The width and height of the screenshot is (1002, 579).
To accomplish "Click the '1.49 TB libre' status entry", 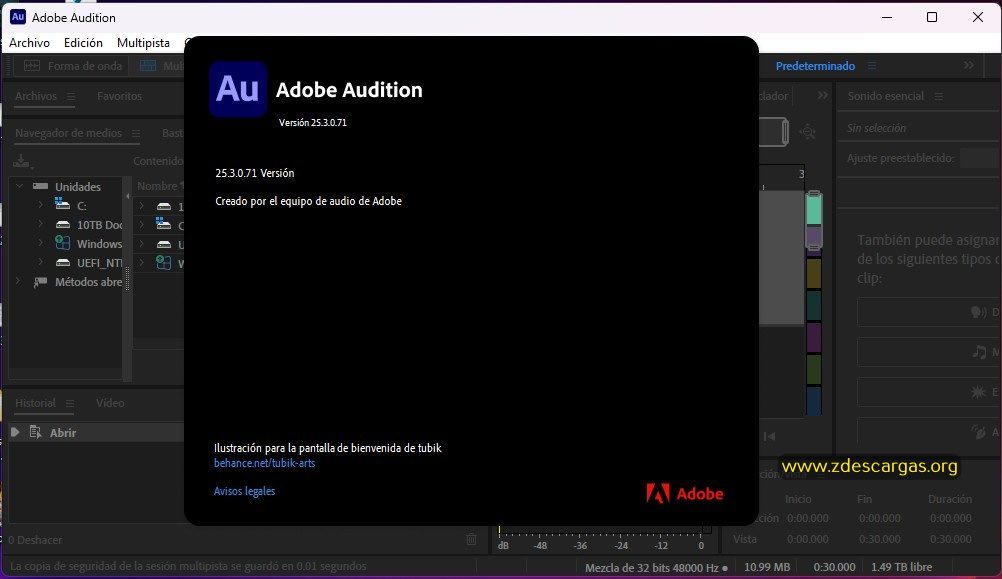I will click(901, 567).
